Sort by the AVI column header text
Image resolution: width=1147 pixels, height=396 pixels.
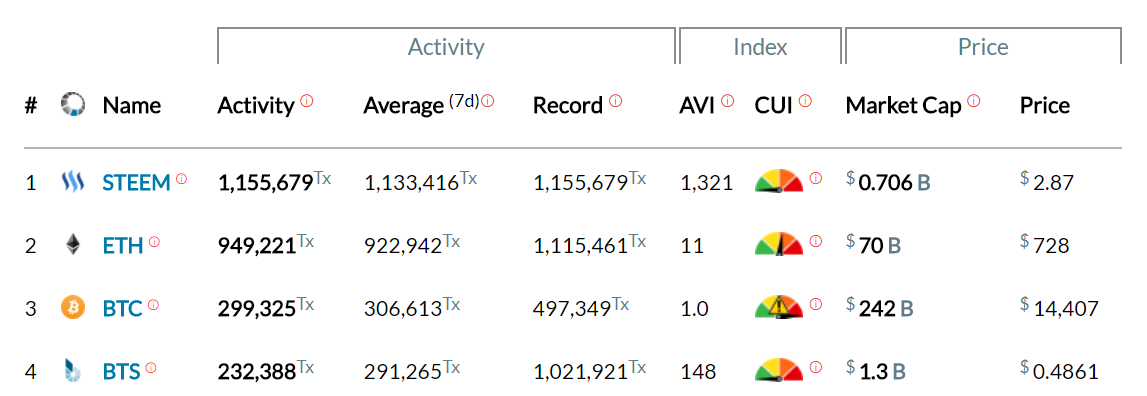click(697, 106)
